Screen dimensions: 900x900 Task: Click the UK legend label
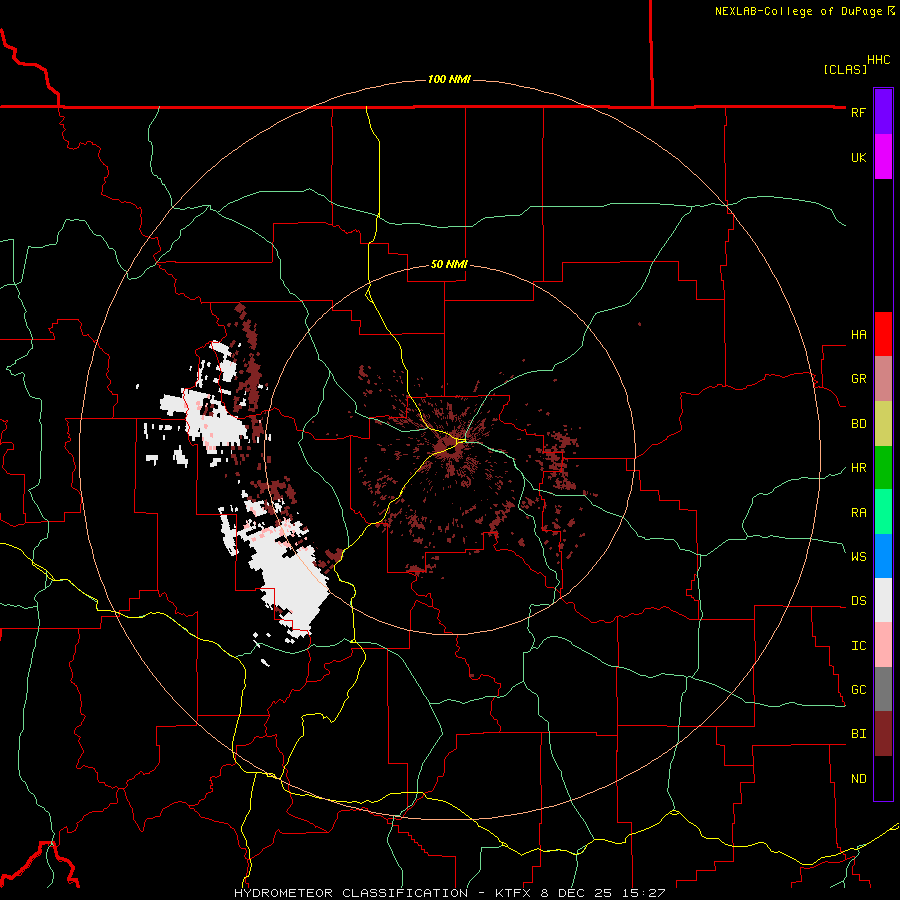pyautogui.click(x=858, y=158)
